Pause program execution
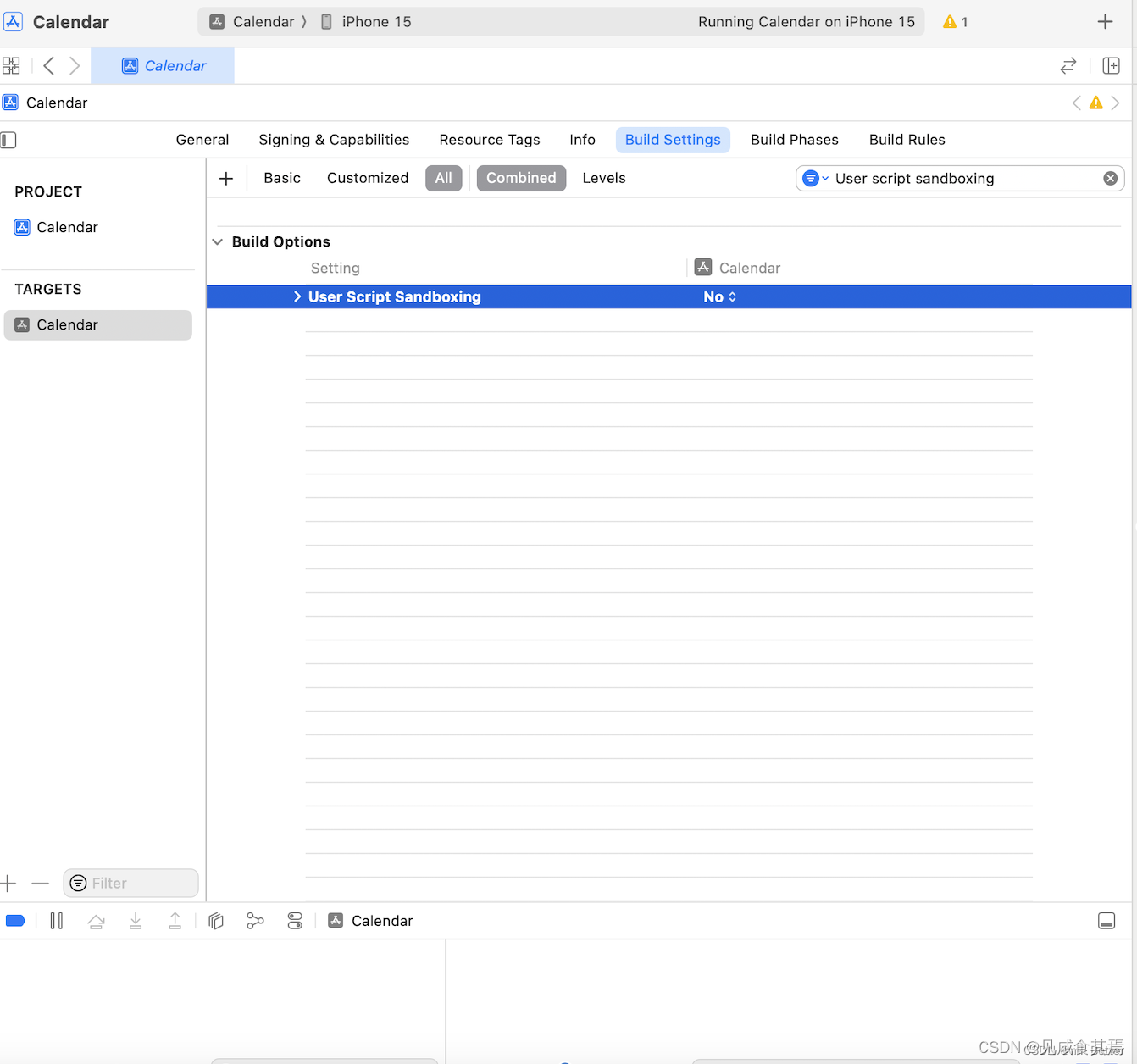Screen dimensions: 1137x1064 (x=57, y=921)
